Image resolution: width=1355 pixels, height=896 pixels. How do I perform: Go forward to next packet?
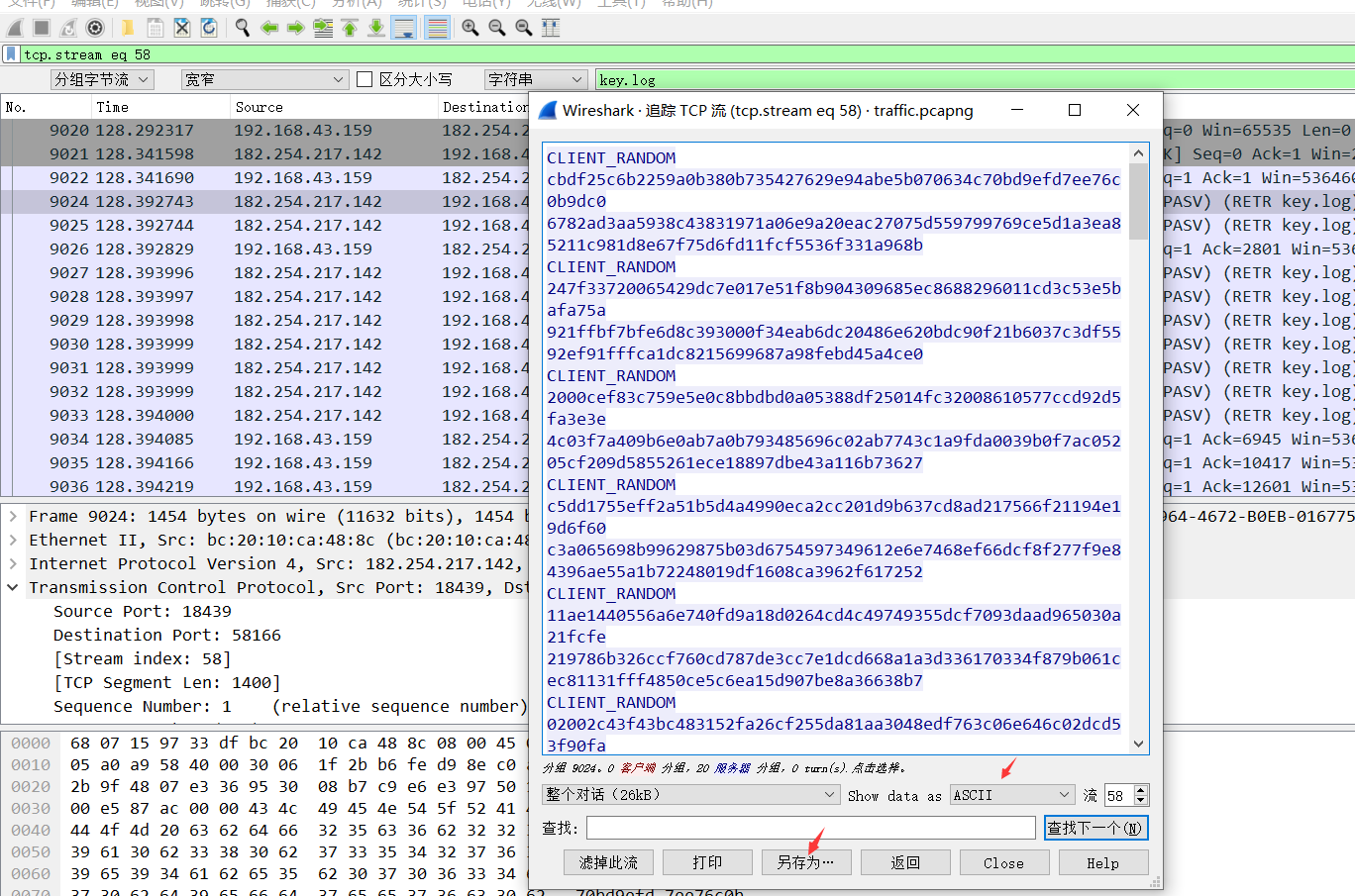coord(295,28)
